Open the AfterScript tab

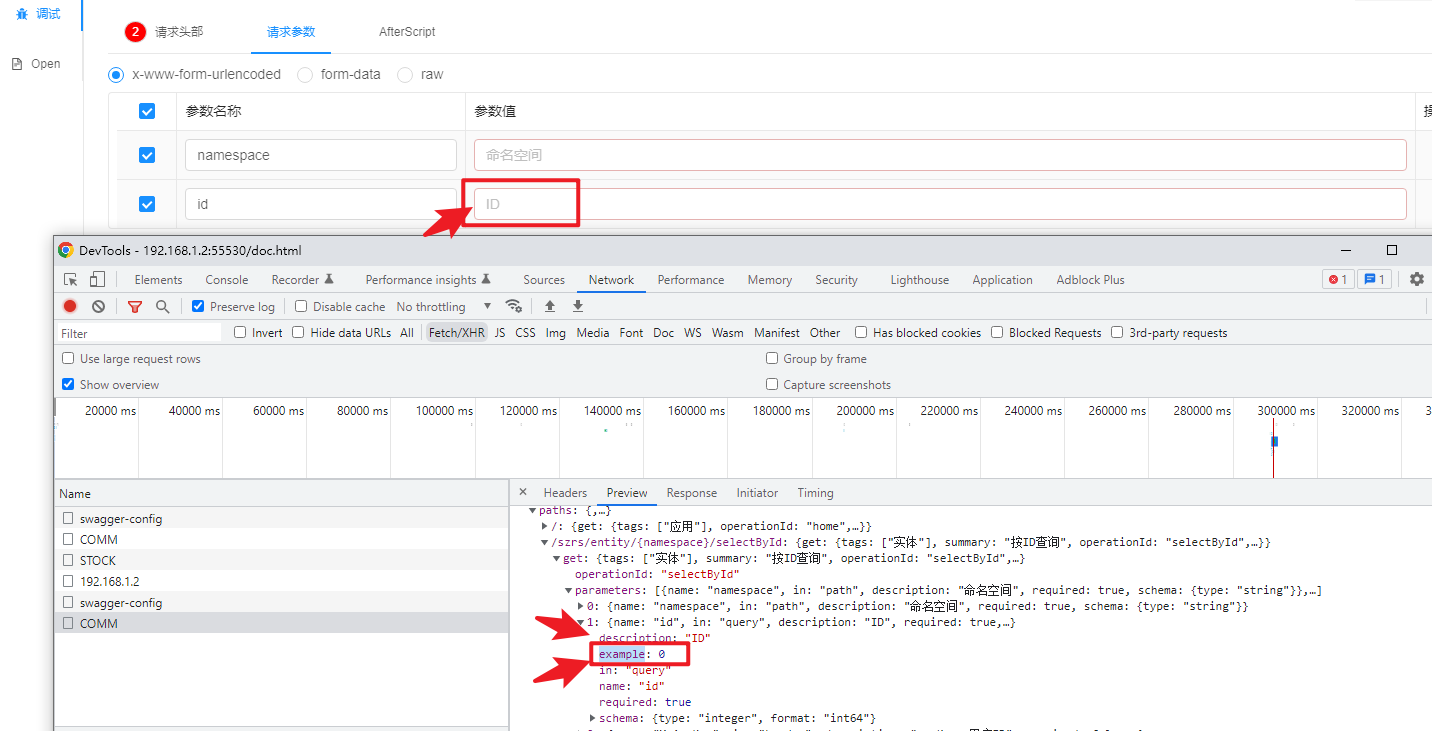coord(407,32)
